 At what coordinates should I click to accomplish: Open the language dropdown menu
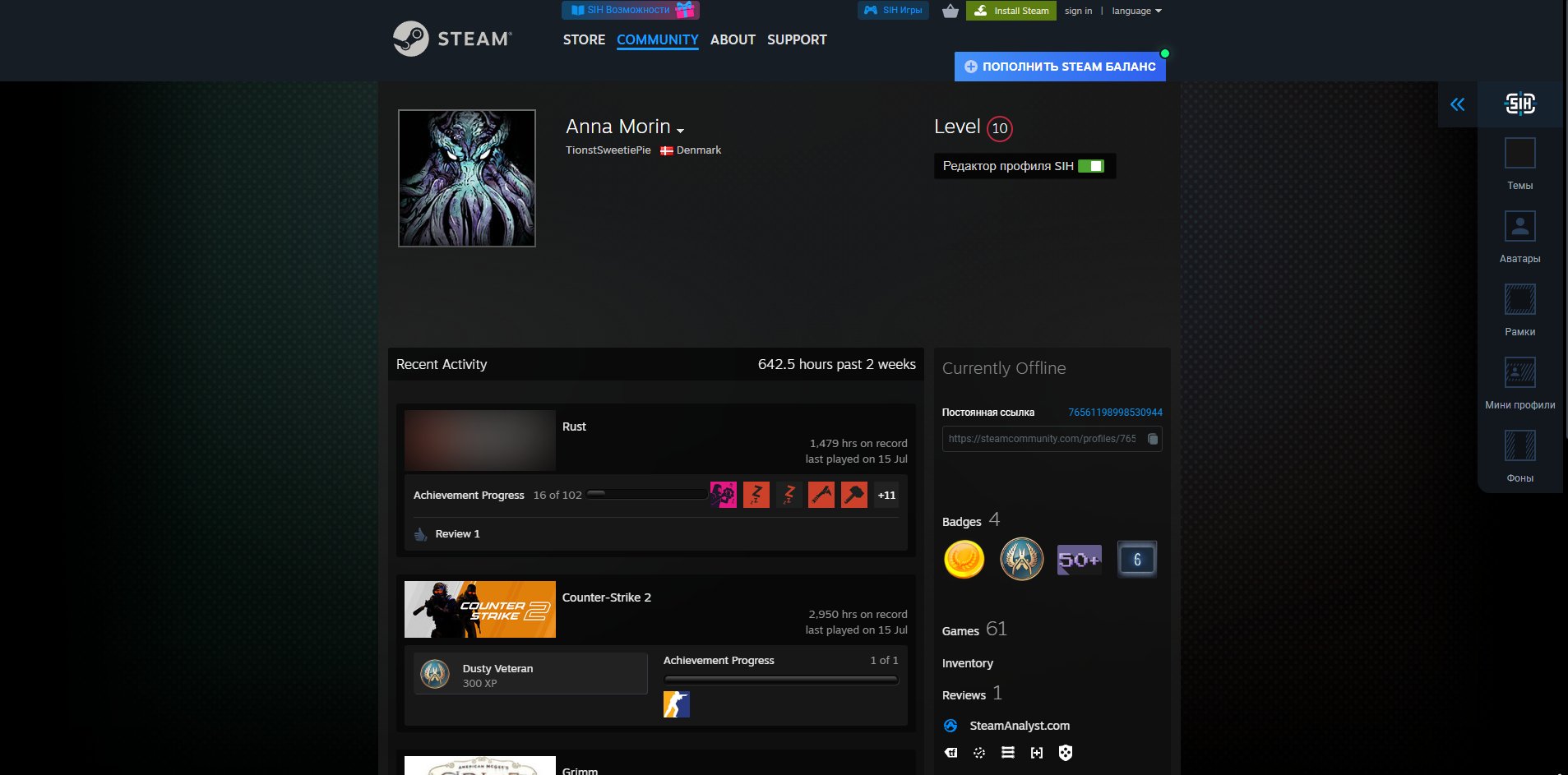(1136, 11)
